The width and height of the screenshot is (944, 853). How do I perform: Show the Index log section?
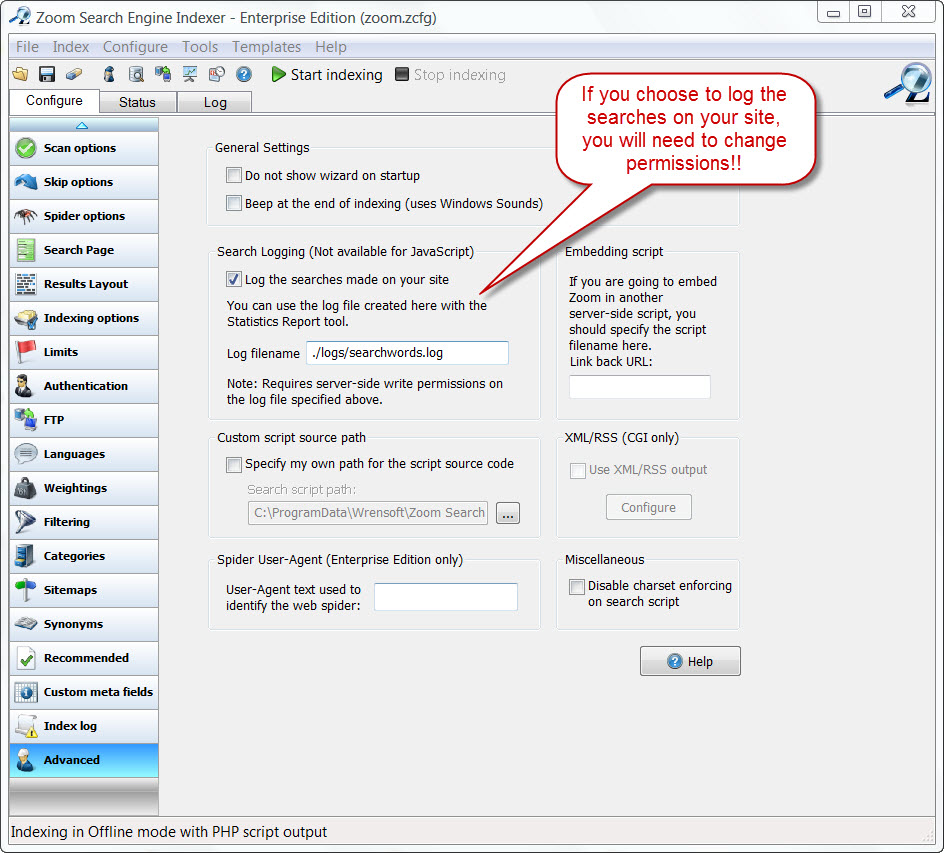click(x=84, y=726)
